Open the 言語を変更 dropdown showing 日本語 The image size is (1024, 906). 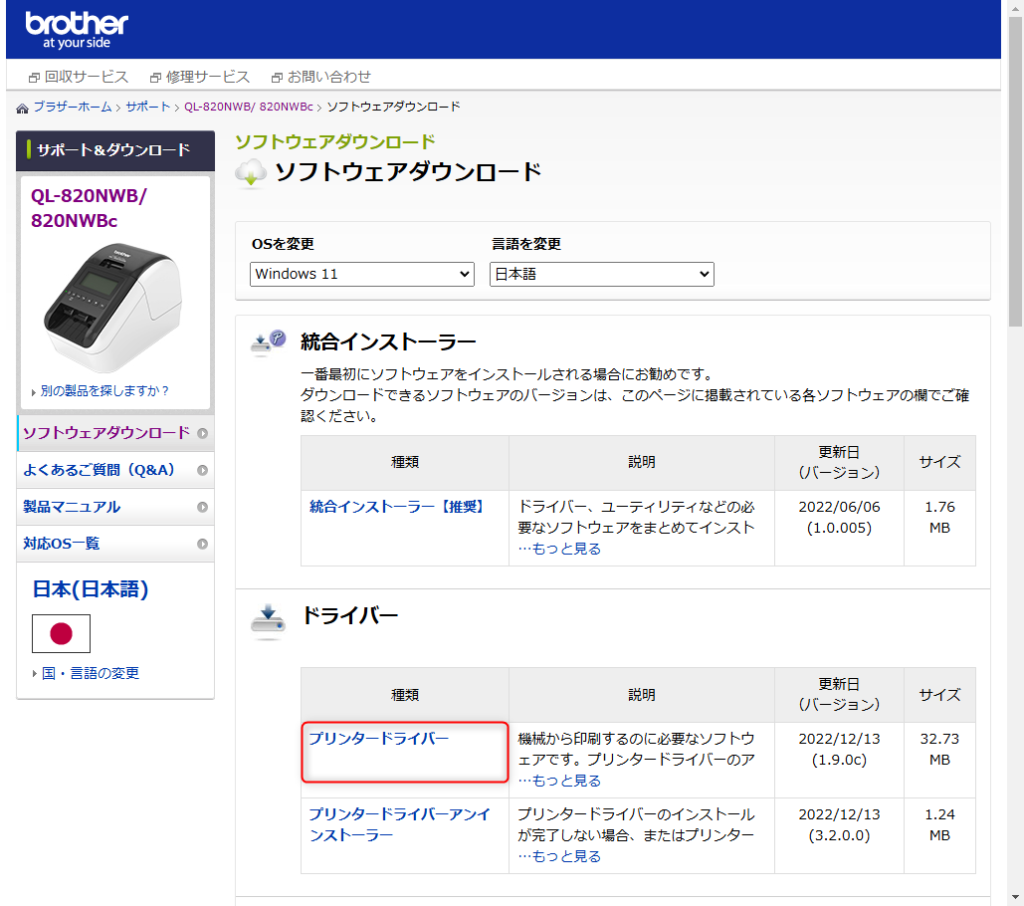pos(601,274)
